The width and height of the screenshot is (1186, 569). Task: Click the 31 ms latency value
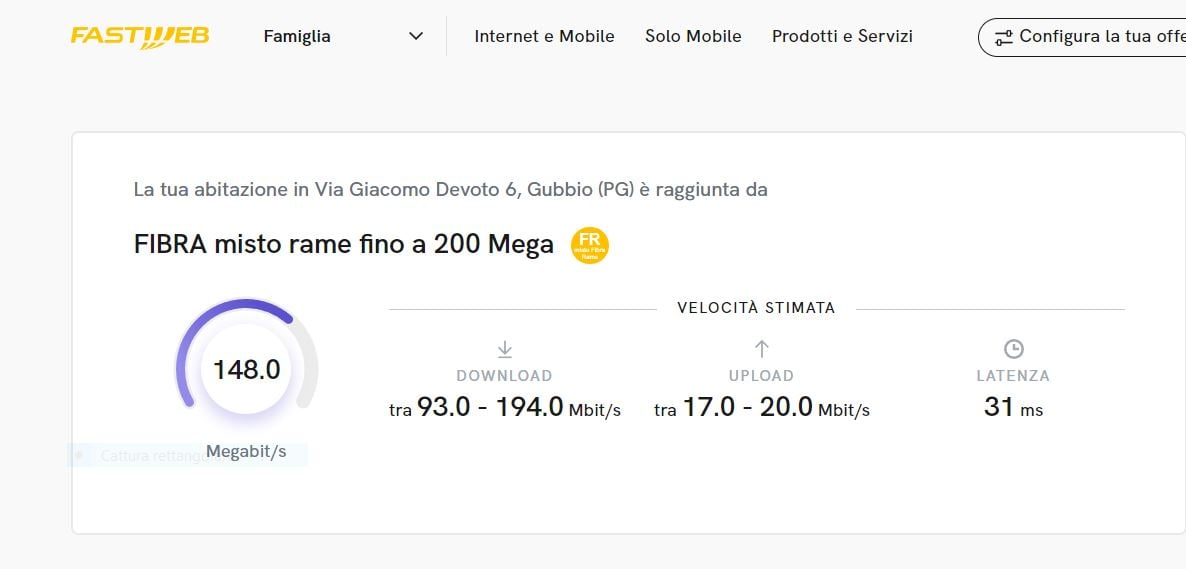[1013, 408]
